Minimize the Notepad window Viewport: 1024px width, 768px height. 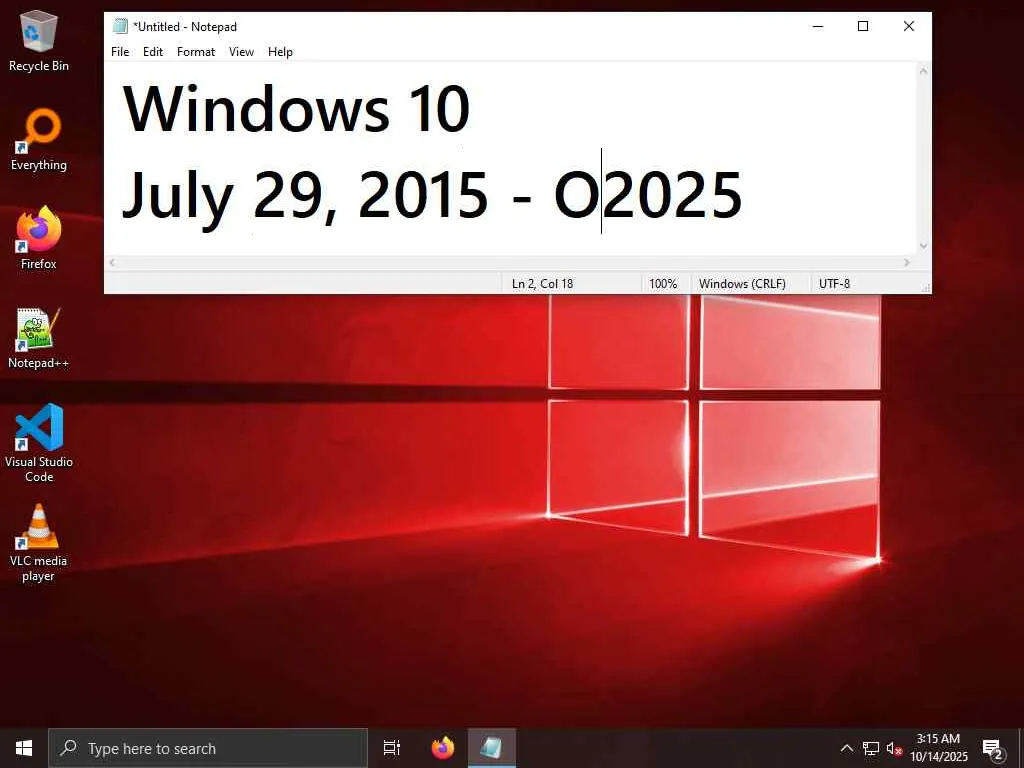pyautogui.click(x=818, y=26)
